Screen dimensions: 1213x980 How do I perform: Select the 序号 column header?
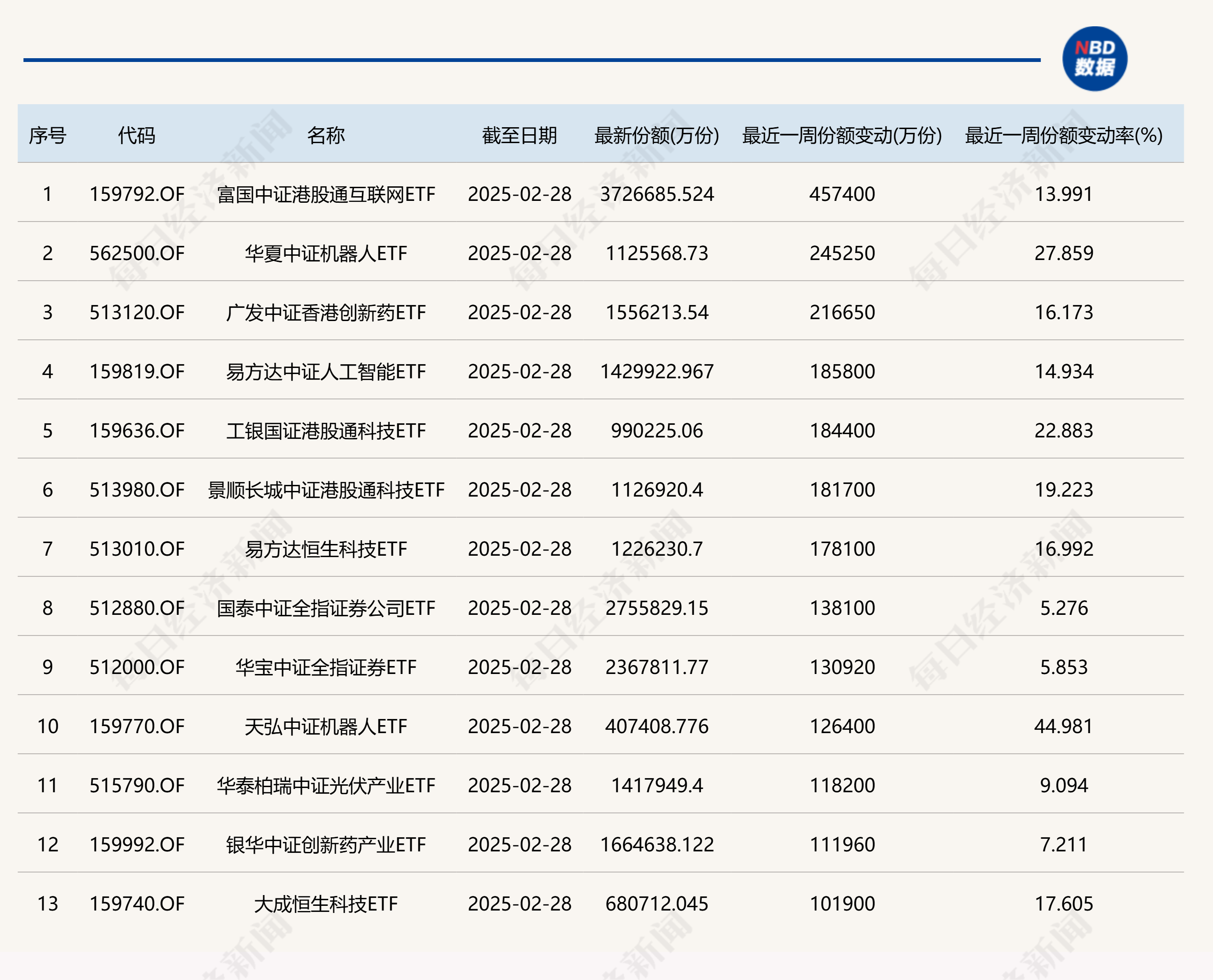click(47, 136)
